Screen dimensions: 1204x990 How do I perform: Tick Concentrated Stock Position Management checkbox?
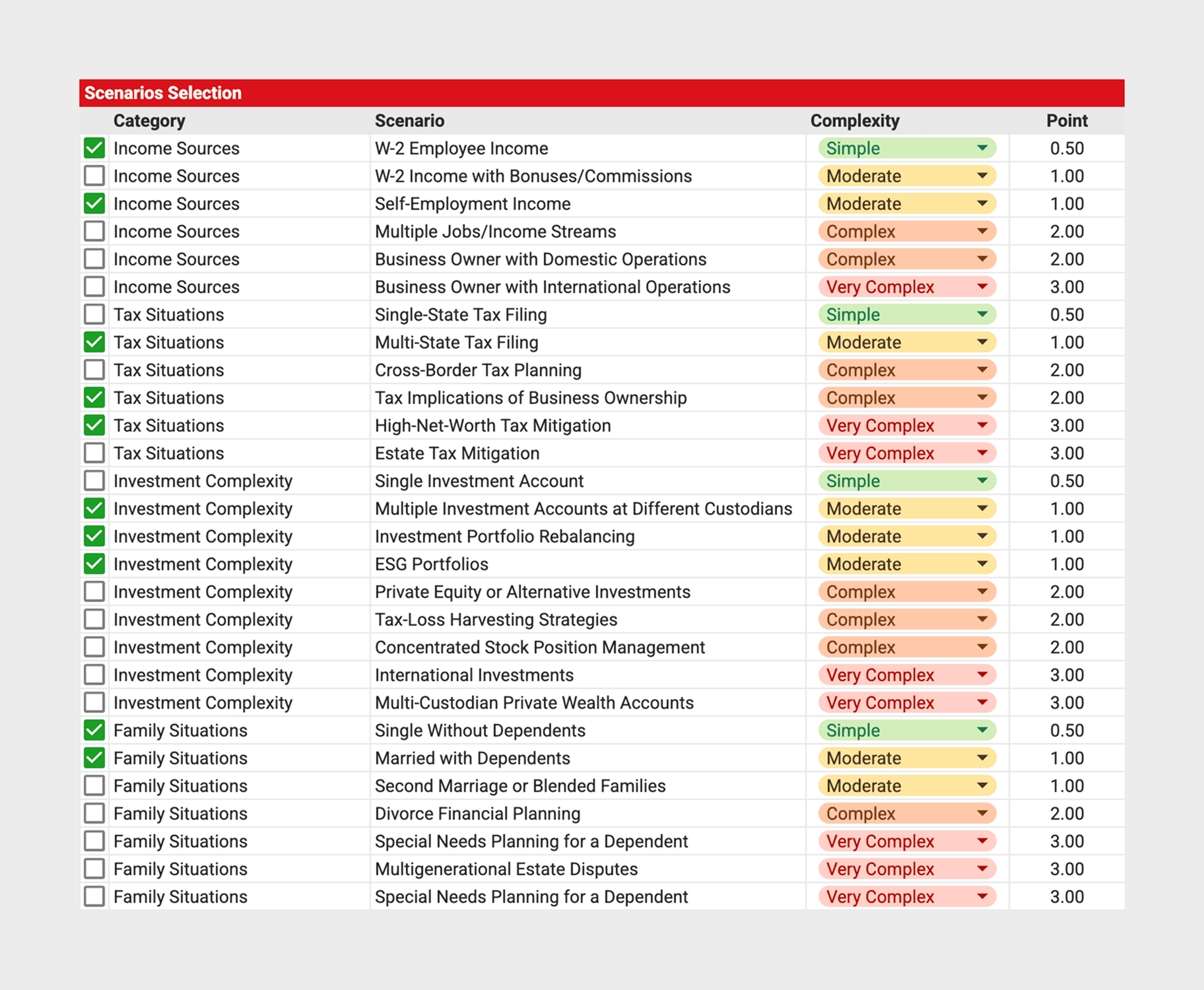(x=94, y=647)
